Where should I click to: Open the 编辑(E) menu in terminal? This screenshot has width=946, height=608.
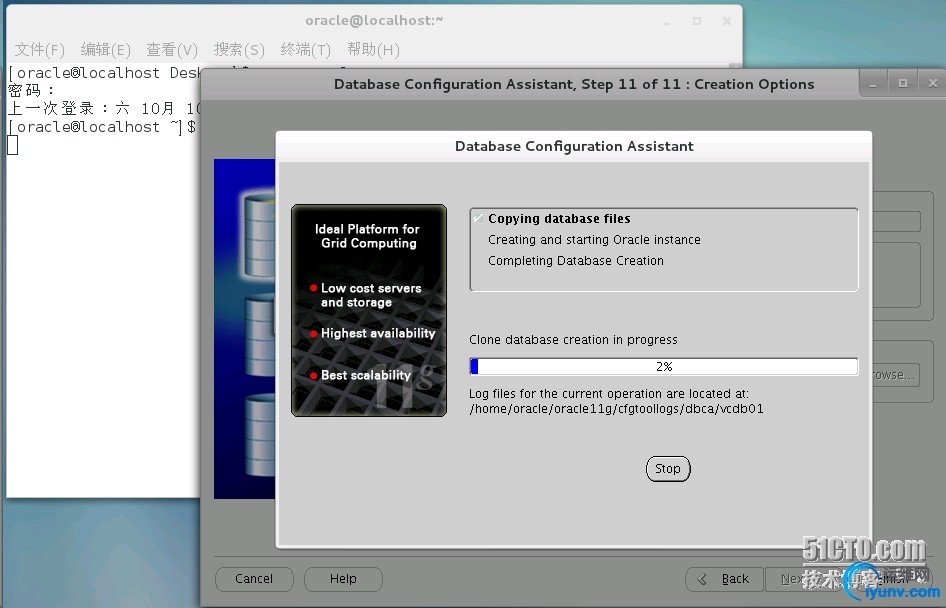[x=106, y=49]
